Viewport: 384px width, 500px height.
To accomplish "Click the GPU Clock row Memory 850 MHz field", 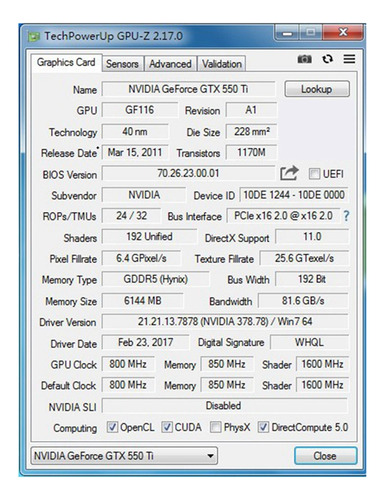I will (227, 364).
